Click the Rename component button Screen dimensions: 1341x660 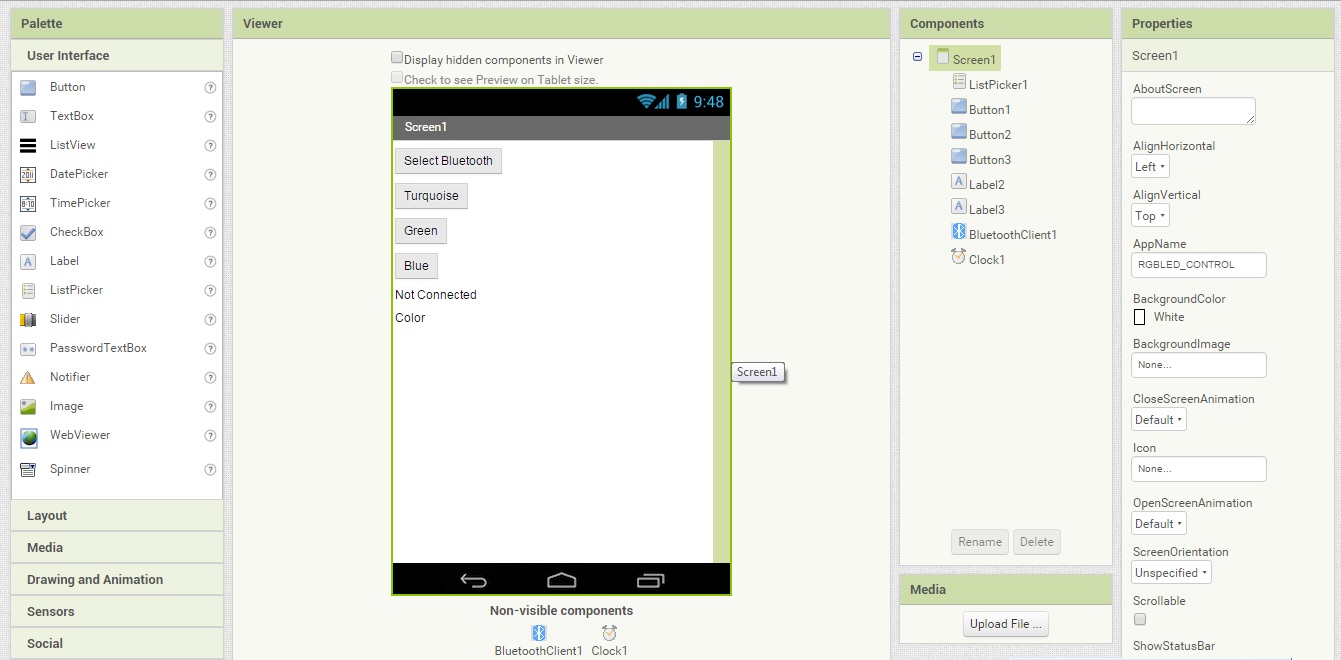pyautogui.click(x=980, y=542)
